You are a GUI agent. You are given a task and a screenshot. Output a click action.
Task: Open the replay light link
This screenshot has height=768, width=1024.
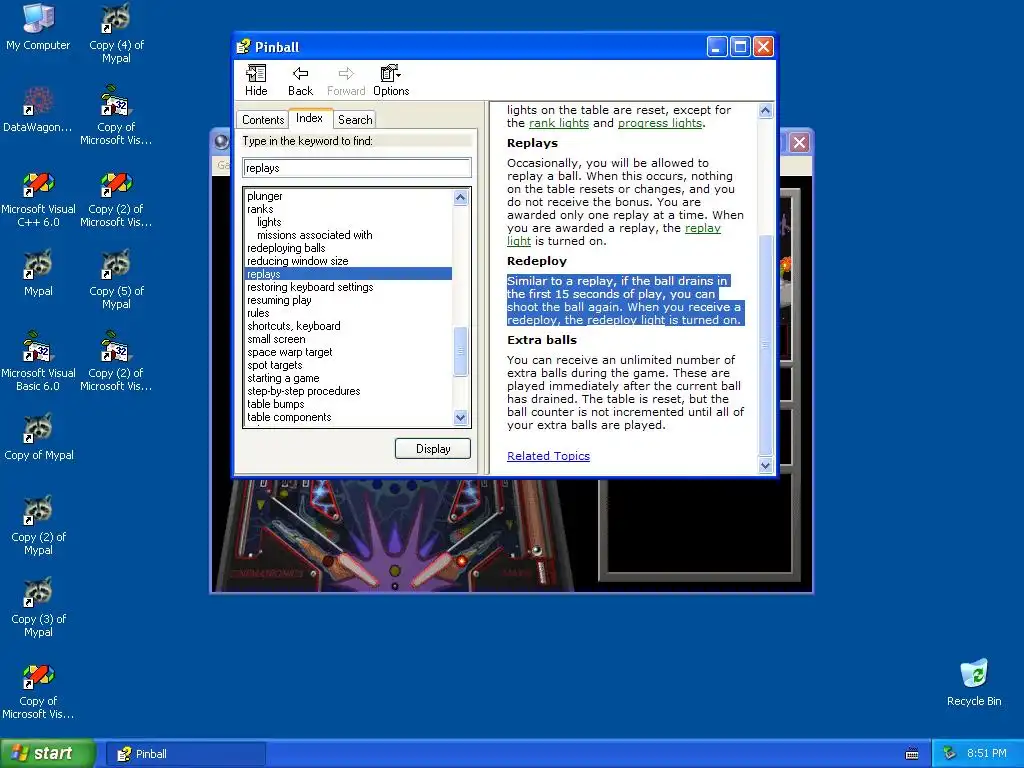point(702,228)
